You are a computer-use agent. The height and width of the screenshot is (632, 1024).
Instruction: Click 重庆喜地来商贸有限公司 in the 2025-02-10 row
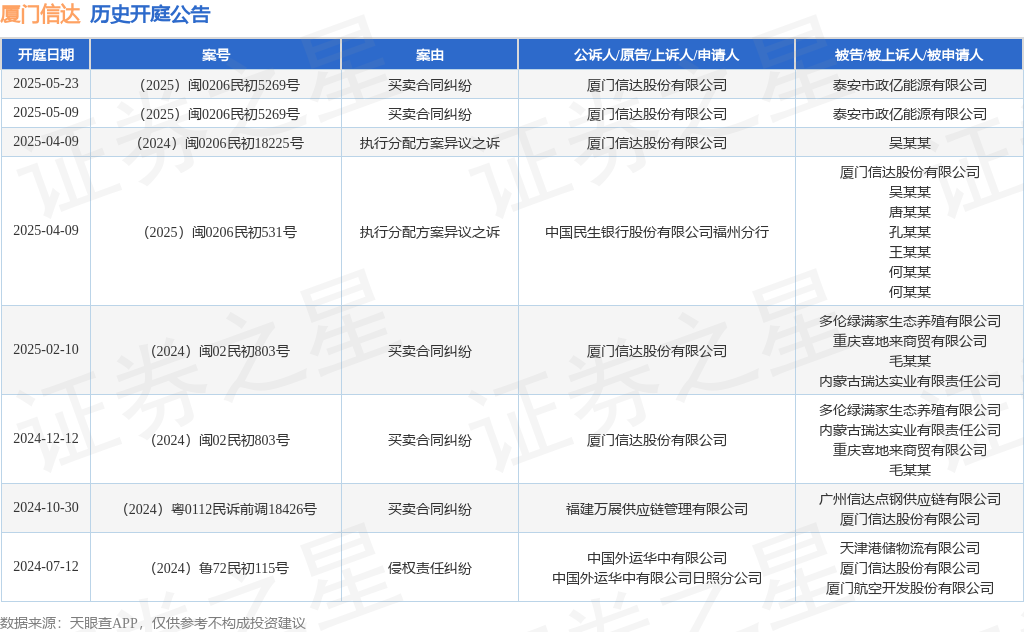tap(909, 341)
